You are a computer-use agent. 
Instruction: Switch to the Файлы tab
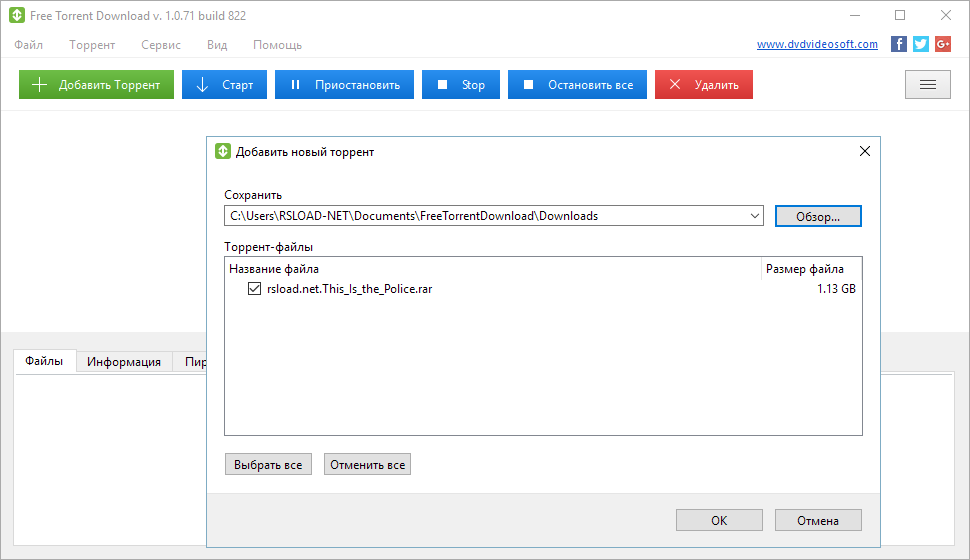pyautogui.click(x=44, y=361)
